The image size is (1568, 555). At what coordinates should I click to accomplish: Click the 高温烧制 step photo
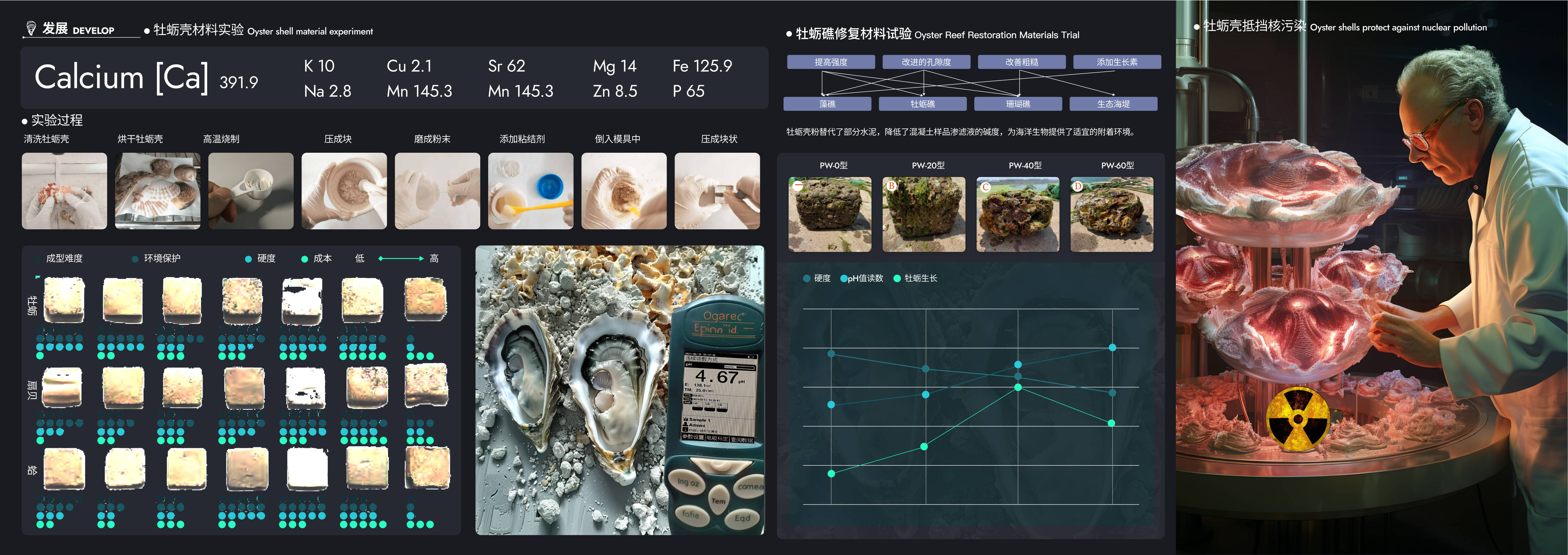[251, 191]
